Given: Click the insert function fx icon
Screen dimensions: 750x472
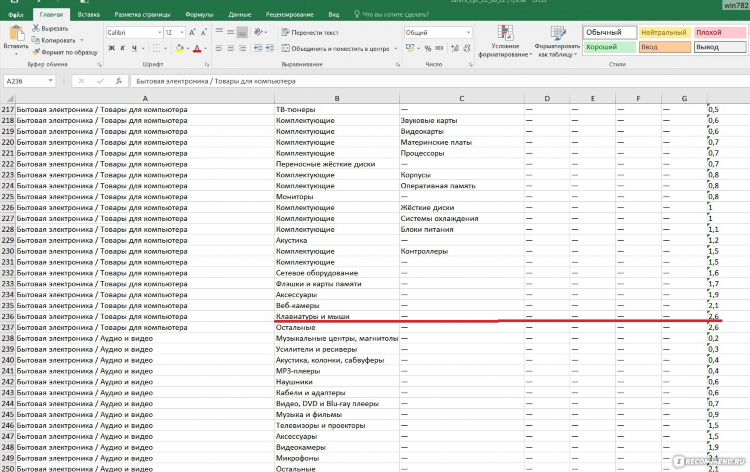Looking at the screenshot, I should (119, 81).
